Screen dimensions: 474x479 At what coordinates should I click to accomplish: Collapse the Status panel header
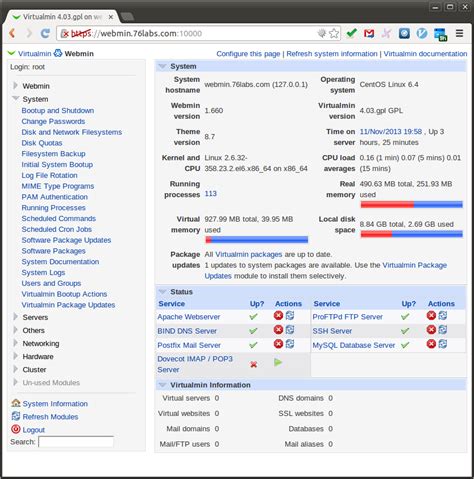click(x=162, y=292)
